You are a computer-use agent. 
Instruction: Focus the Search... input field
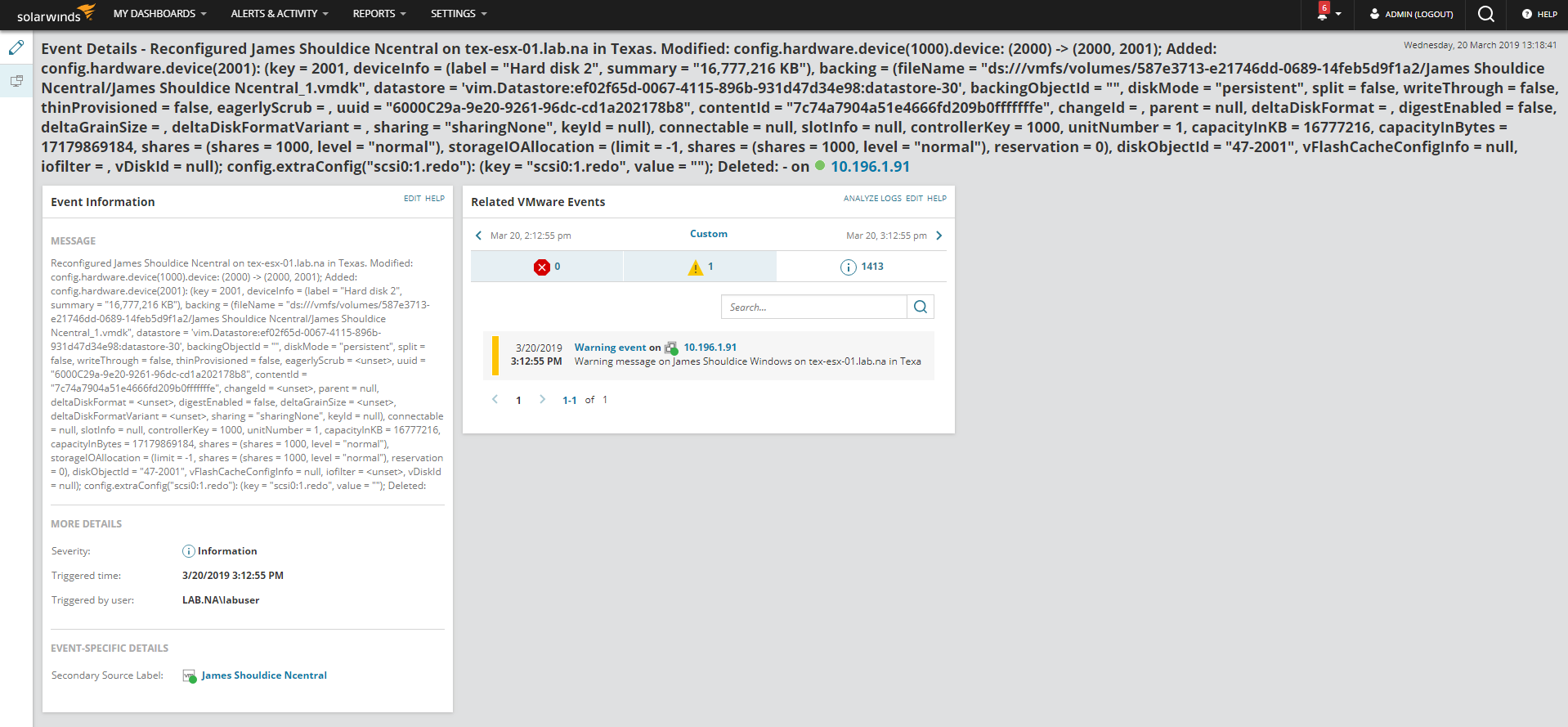(814, 307)
